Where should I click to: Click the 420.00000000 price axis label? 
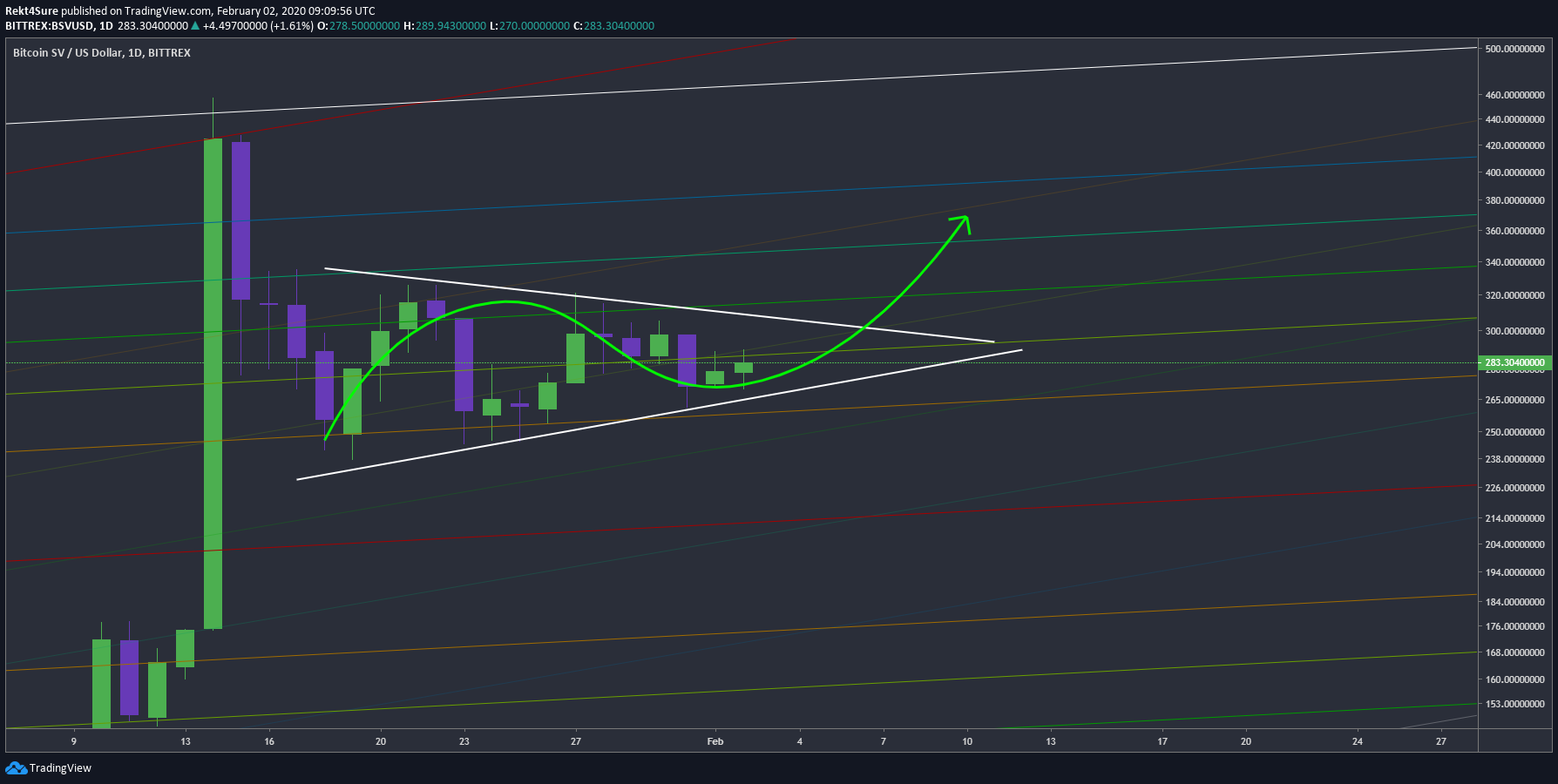pos(1514,145)
